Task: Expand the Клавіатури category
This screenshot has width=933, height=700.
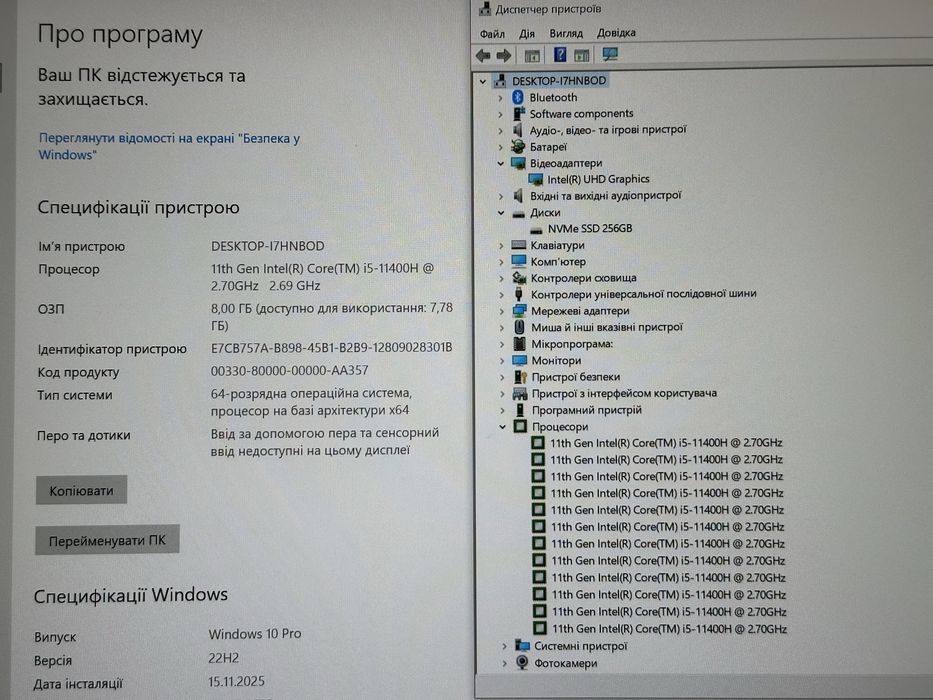Action: 501,245
